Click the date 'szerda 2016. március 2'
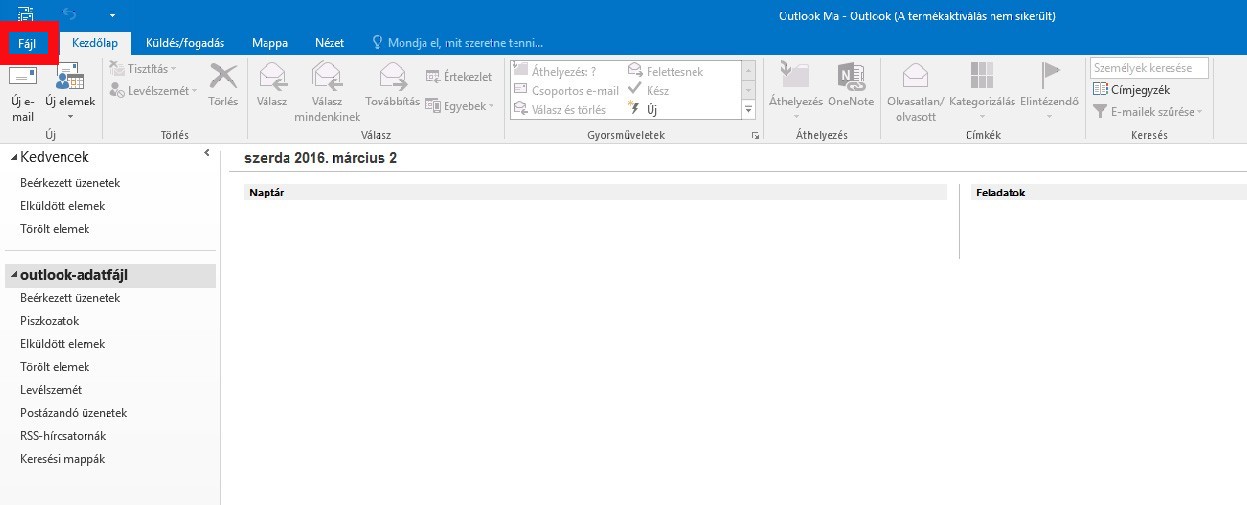Screen dimensions: 1247x505 pos(320,158)
